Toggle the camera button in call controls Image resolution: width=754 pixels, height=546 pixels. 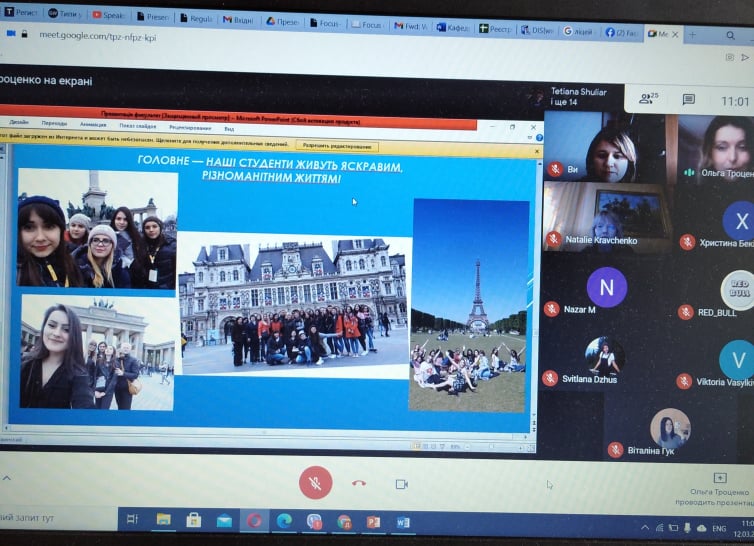click(x=402, y=484)
